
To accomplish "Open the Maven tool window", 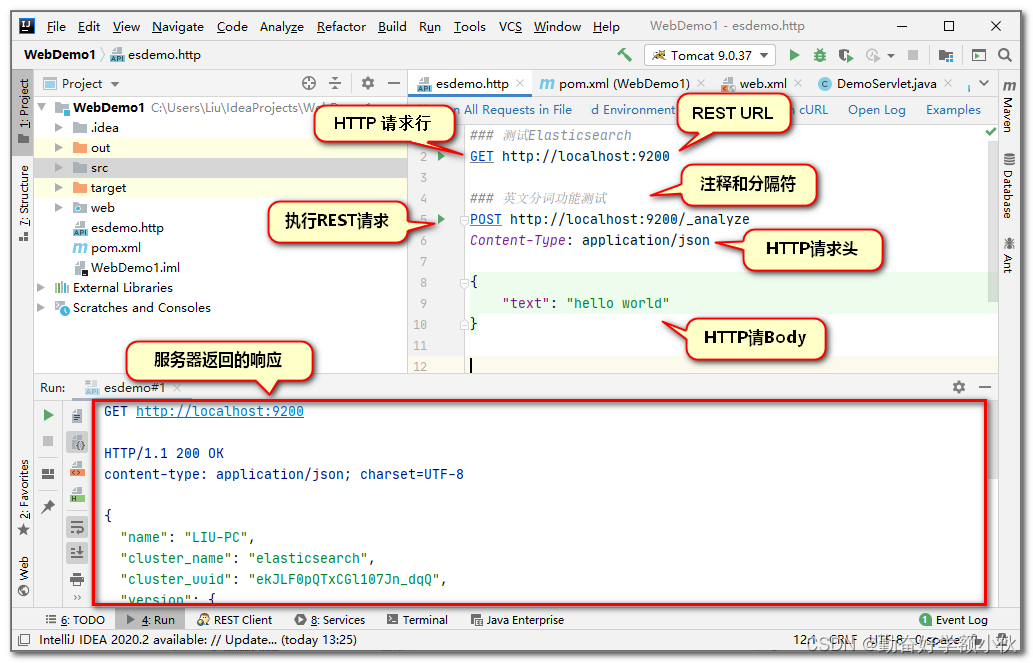I will tap(1009, 105).
